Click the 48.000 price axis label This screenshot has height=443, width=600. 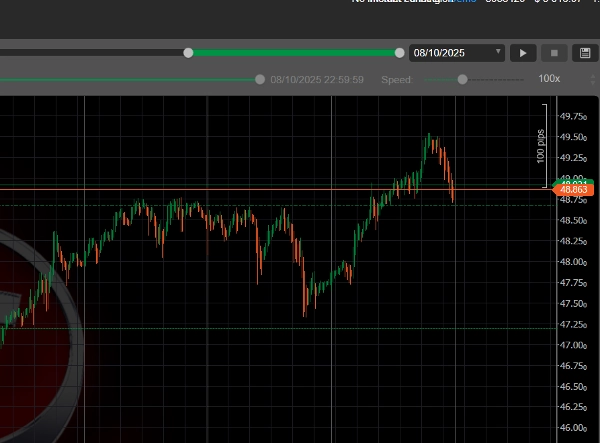coord(573,262)
